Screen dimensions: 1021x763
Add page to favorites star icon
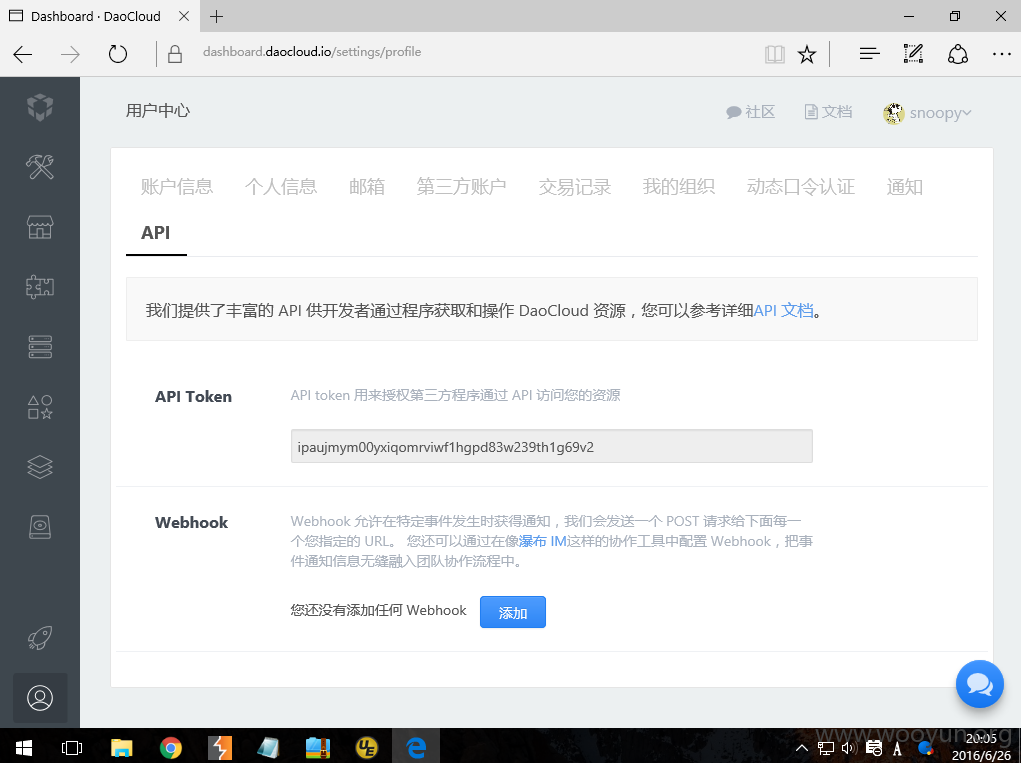[x=807, y=54]
